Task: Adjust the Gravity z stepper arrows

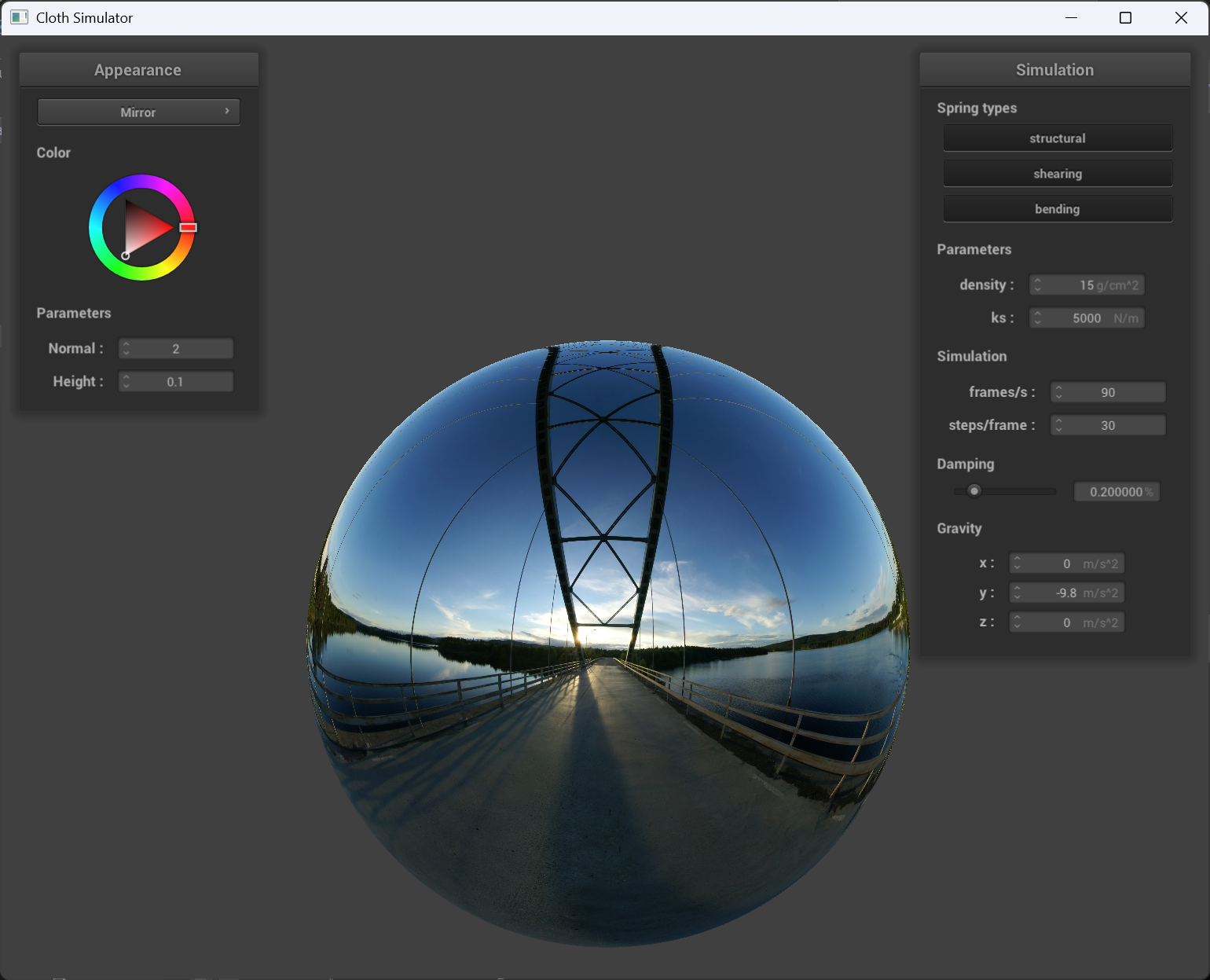Action: (1017, 622)
